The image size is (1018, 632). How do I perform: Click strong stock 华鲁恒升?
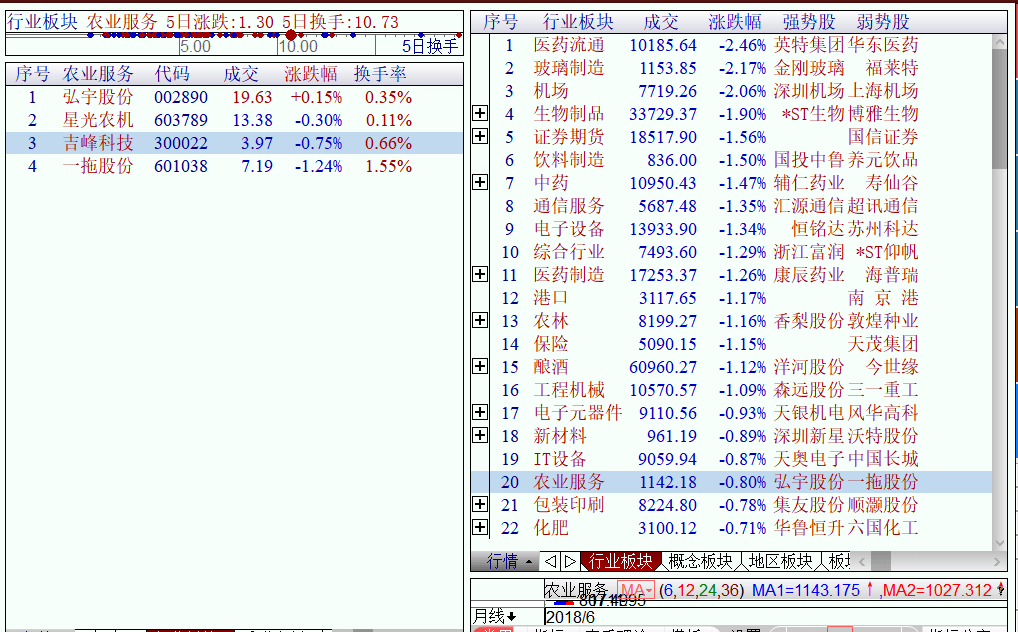coord(808,527)
